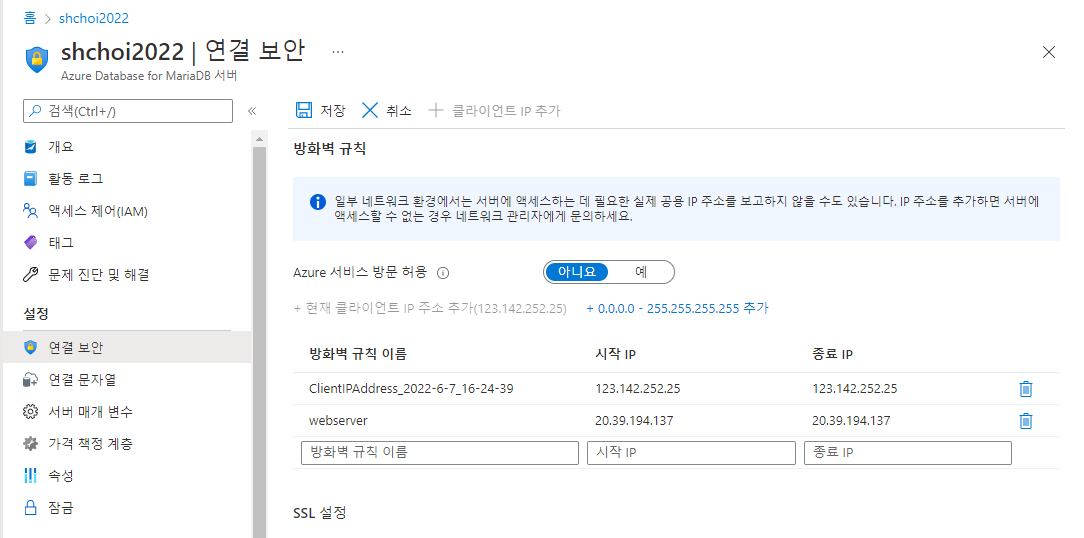Collapse the sidebar with the double chevron
1084x538 pixels.
252,111
